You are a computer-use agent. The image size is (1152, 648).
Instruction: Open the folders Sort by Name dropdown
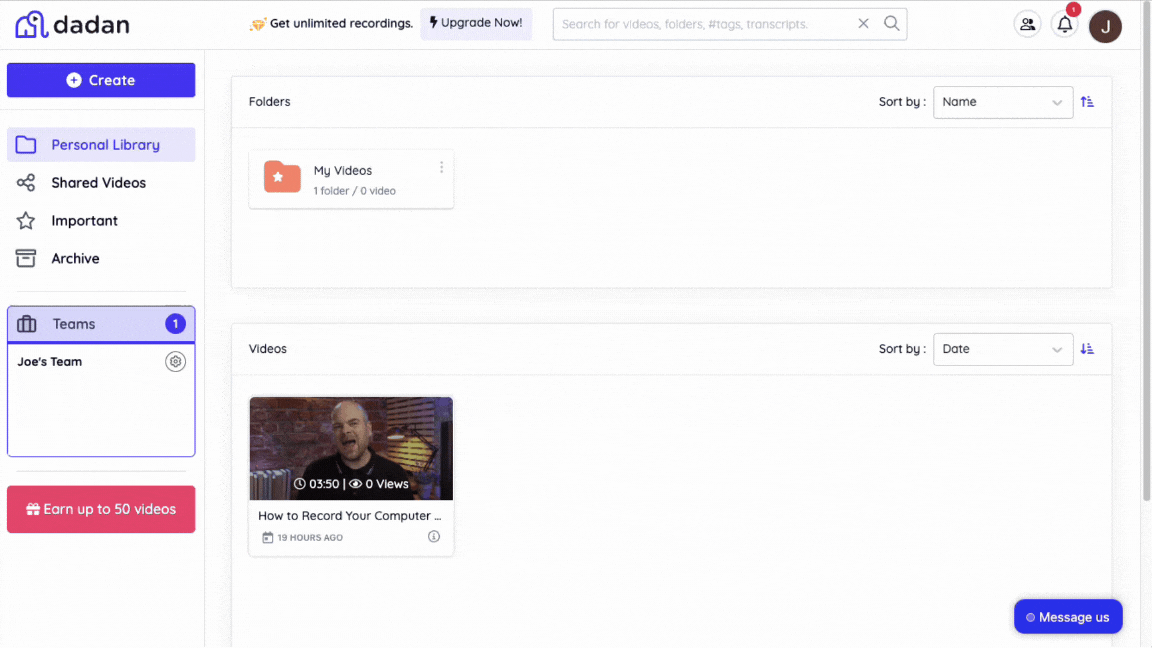1002,102
